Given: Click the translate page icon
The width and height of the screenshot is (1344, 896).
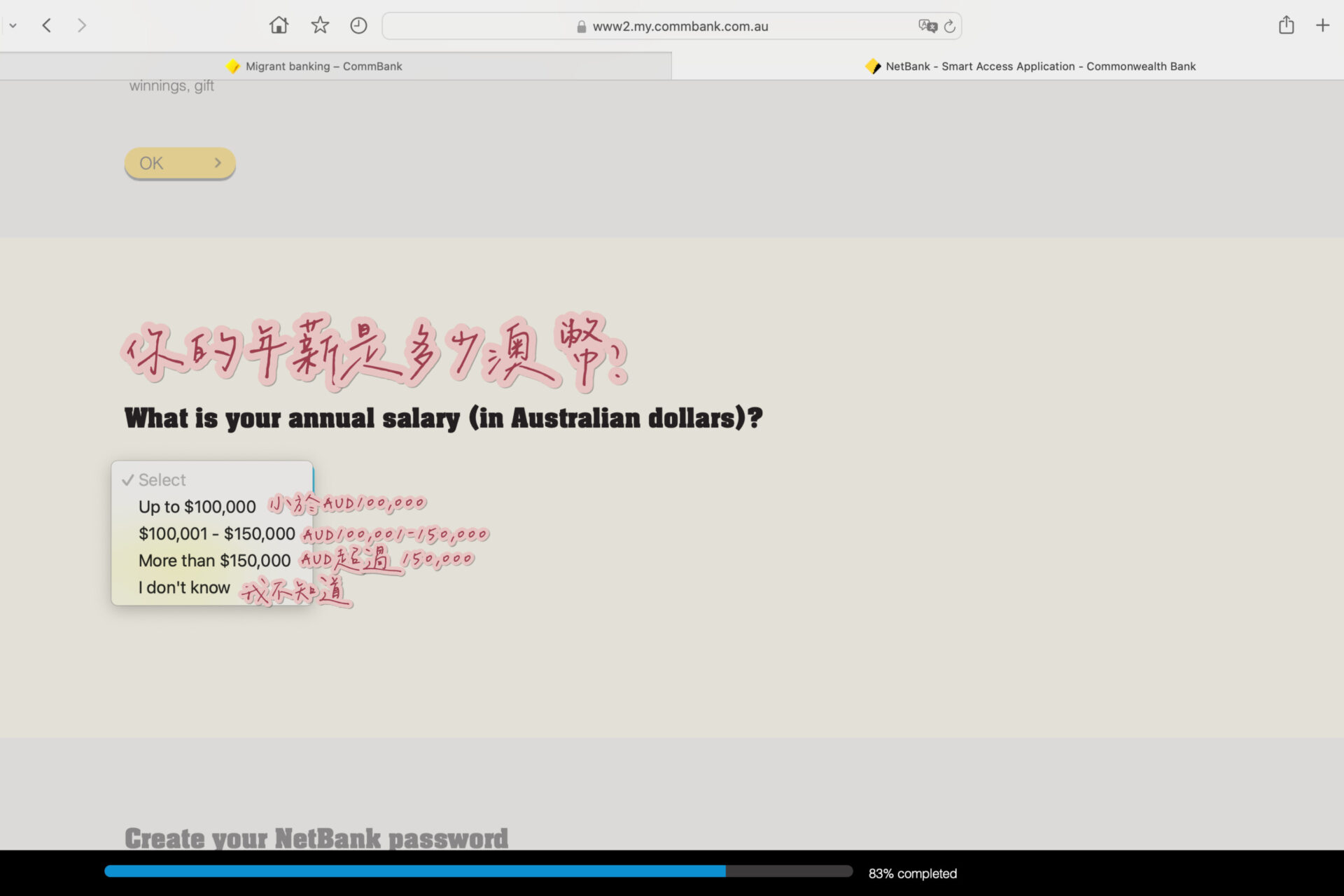Looking at the screenshot, I should coord(927,26).
